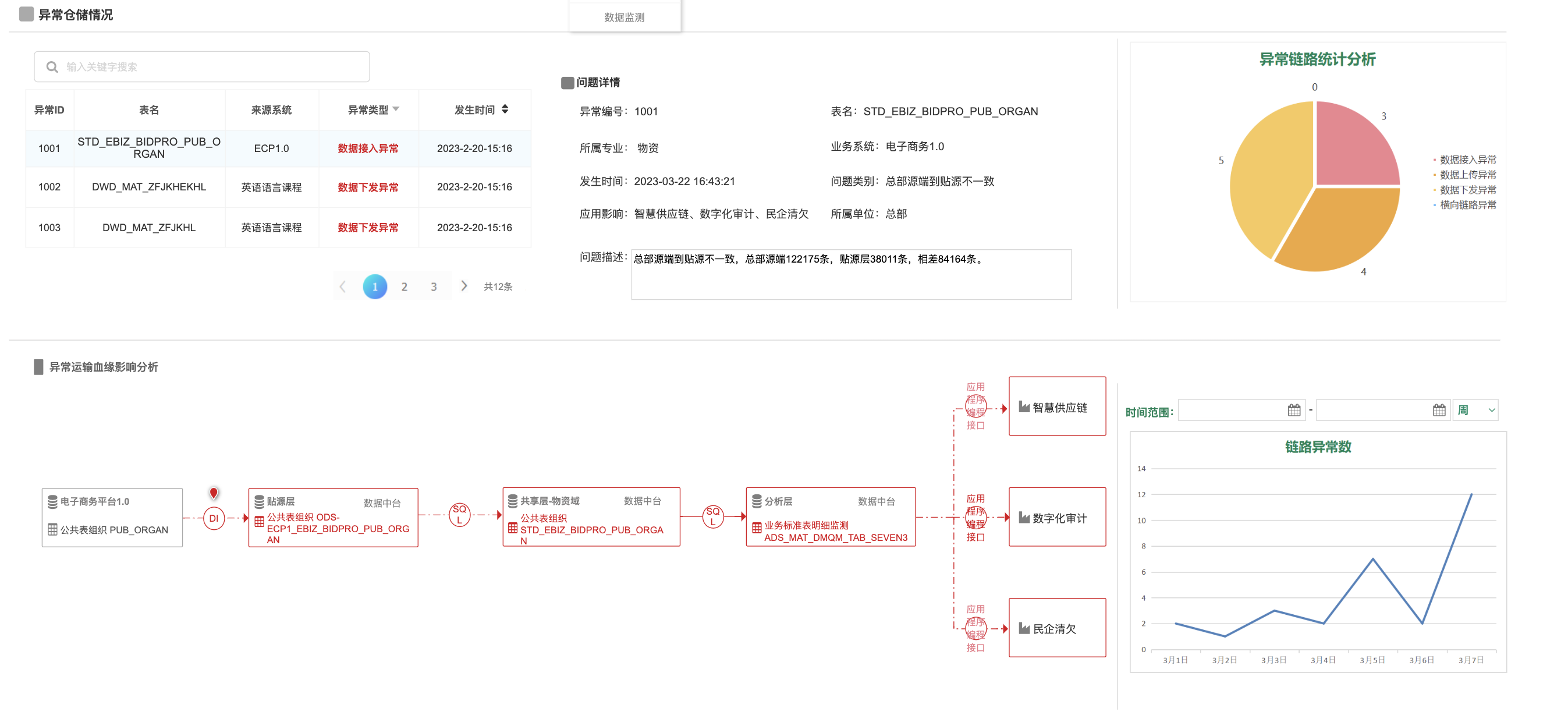Open the 异常类型 filter dropdown arrow

click(396, 109)
